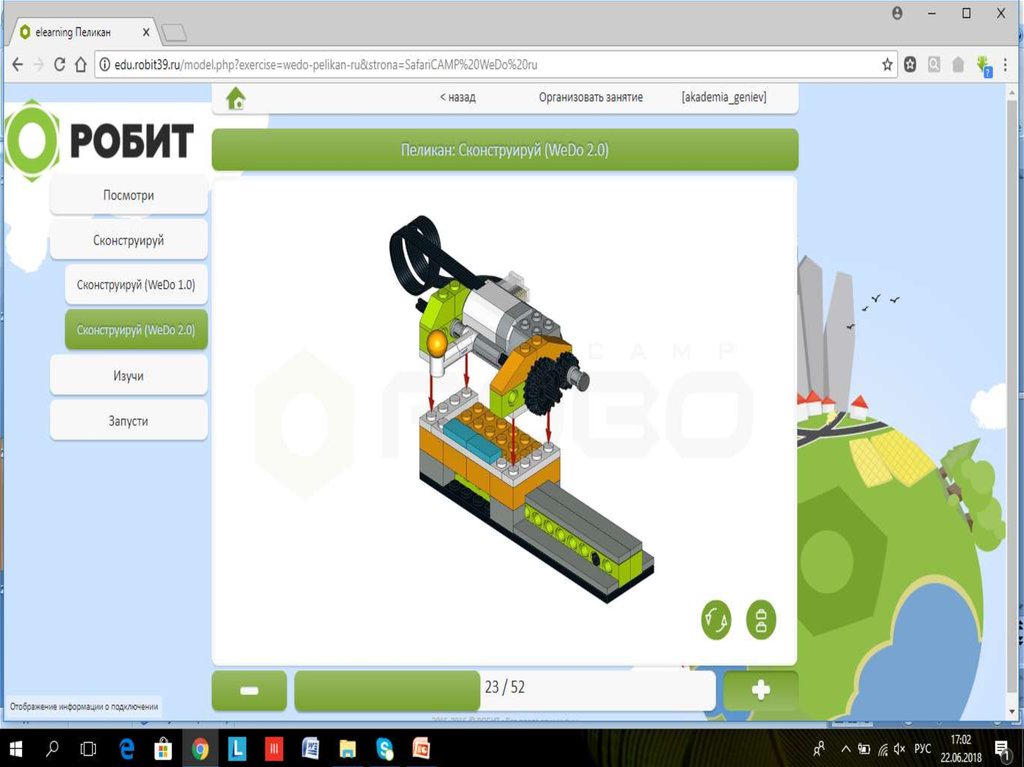
Task: Click the green download arrow extension icon
Action: click(x=983, y=64)
